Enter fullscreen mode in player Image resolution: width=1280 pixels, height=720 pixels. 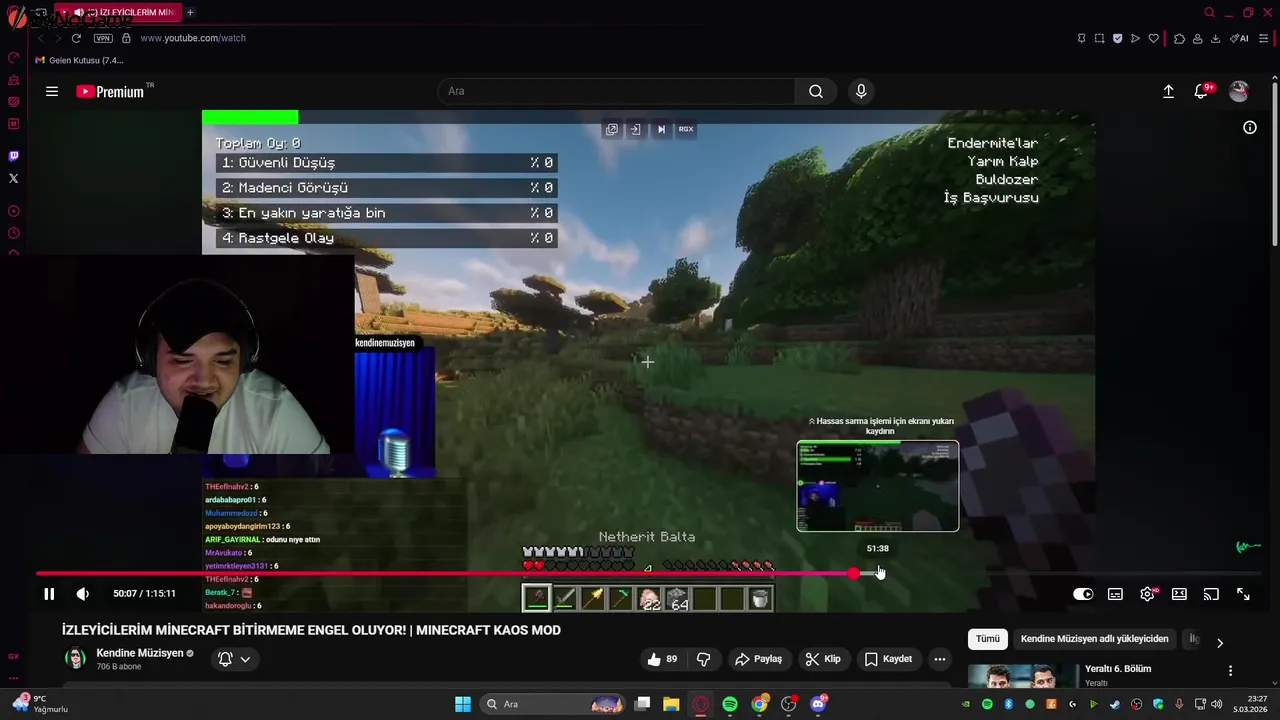pyautogui.click(x=1243, y=594)
